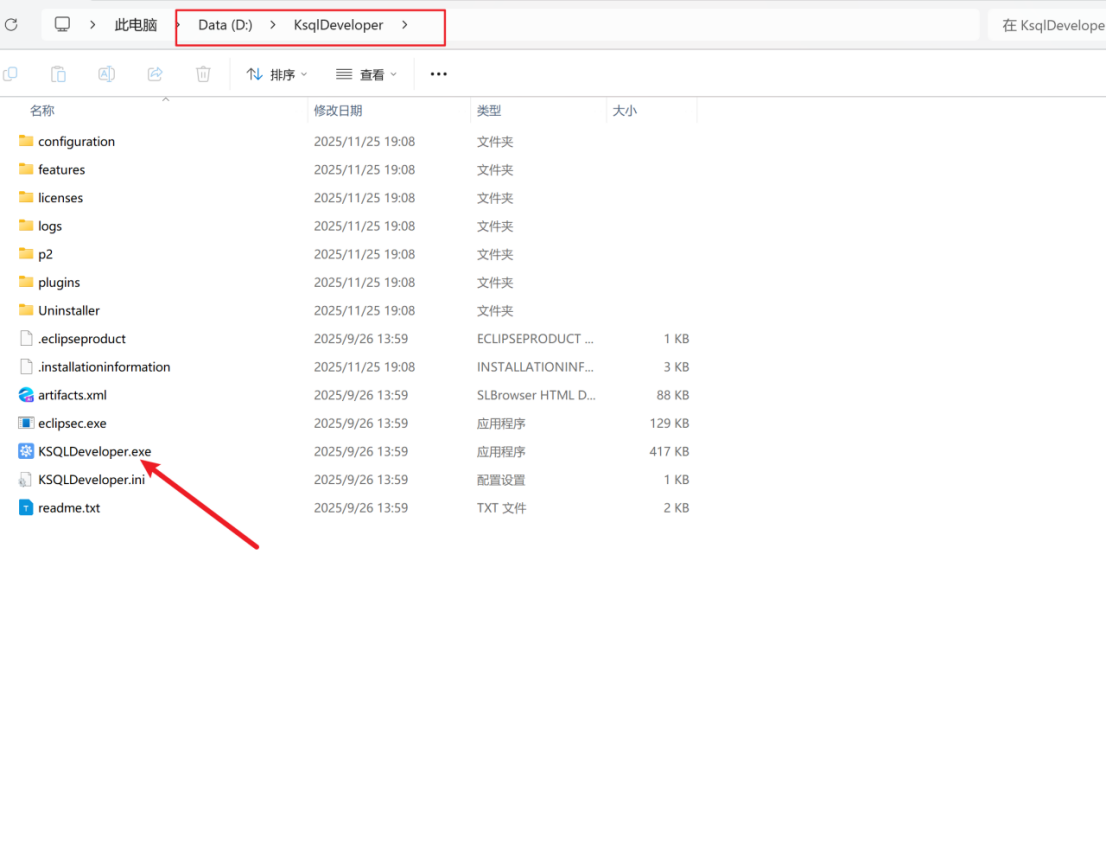Image resolution: width=1106 pixels, height=860 pixels.
Task: Click the Share icon in the toolbar
Action: pos(155,74)
